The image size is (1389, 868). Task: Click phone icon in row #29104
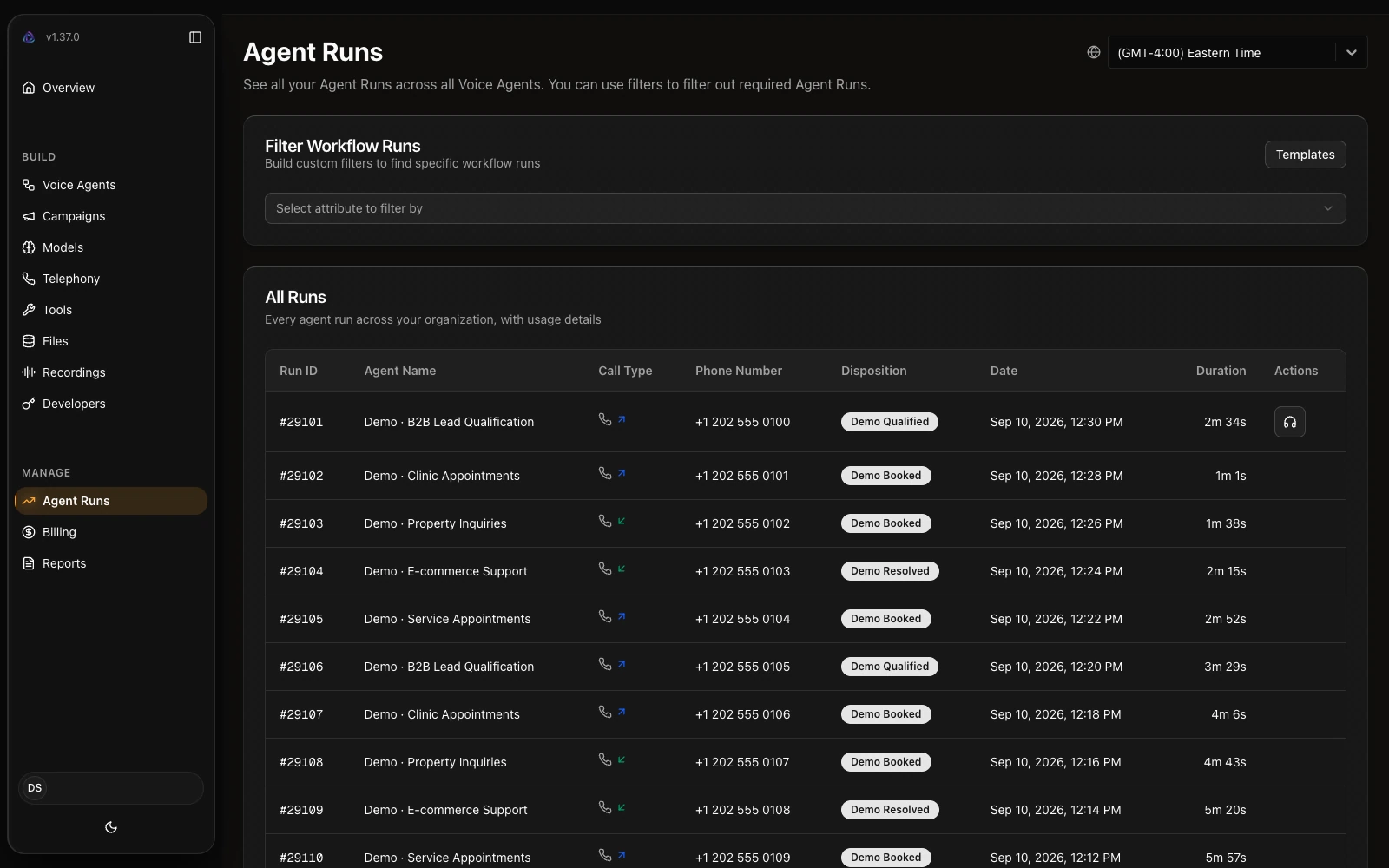pyautogui.click(x=605, y=569)
